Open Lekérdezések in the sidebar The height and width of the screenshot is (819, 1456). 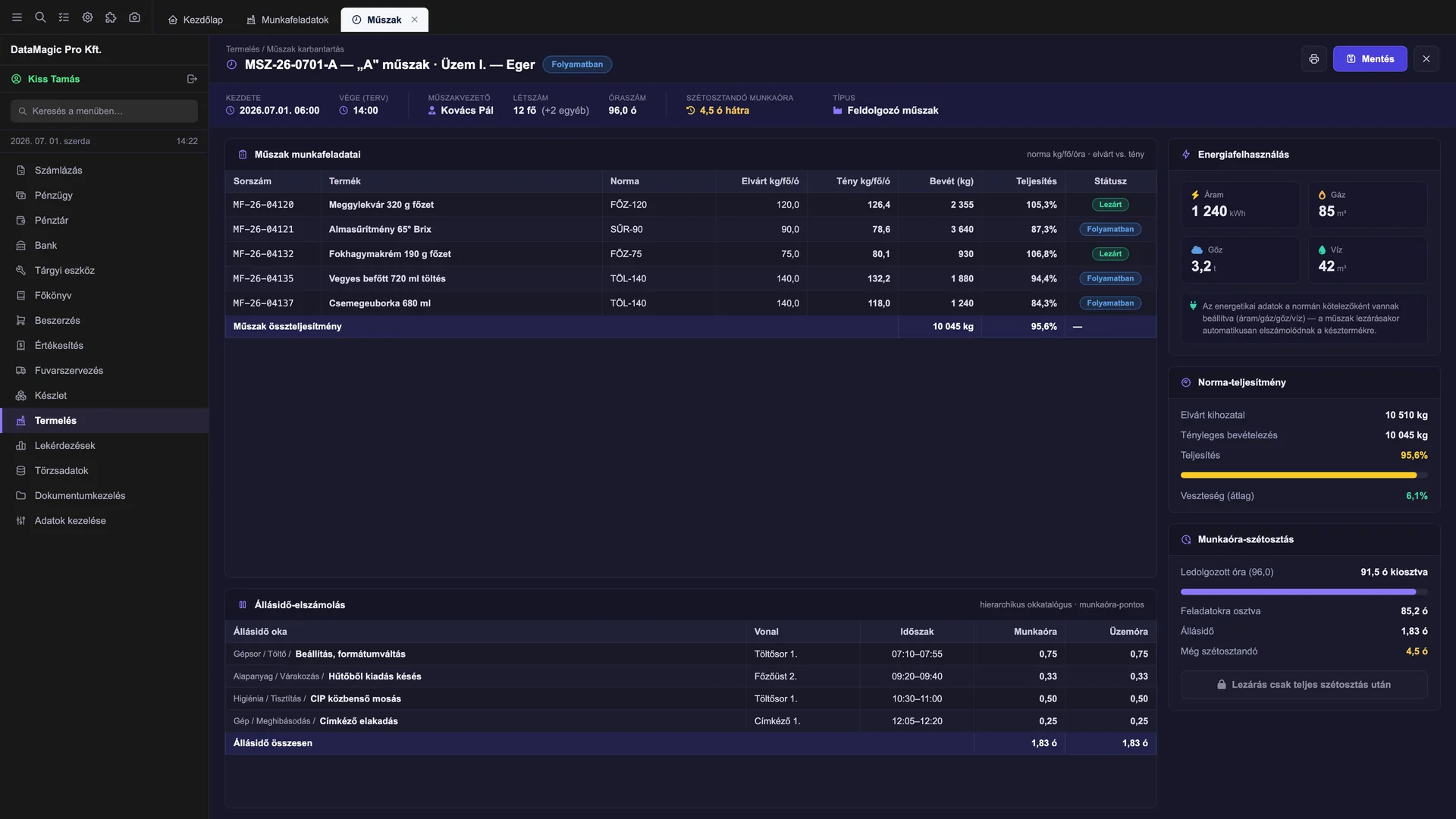click(104, 446)
